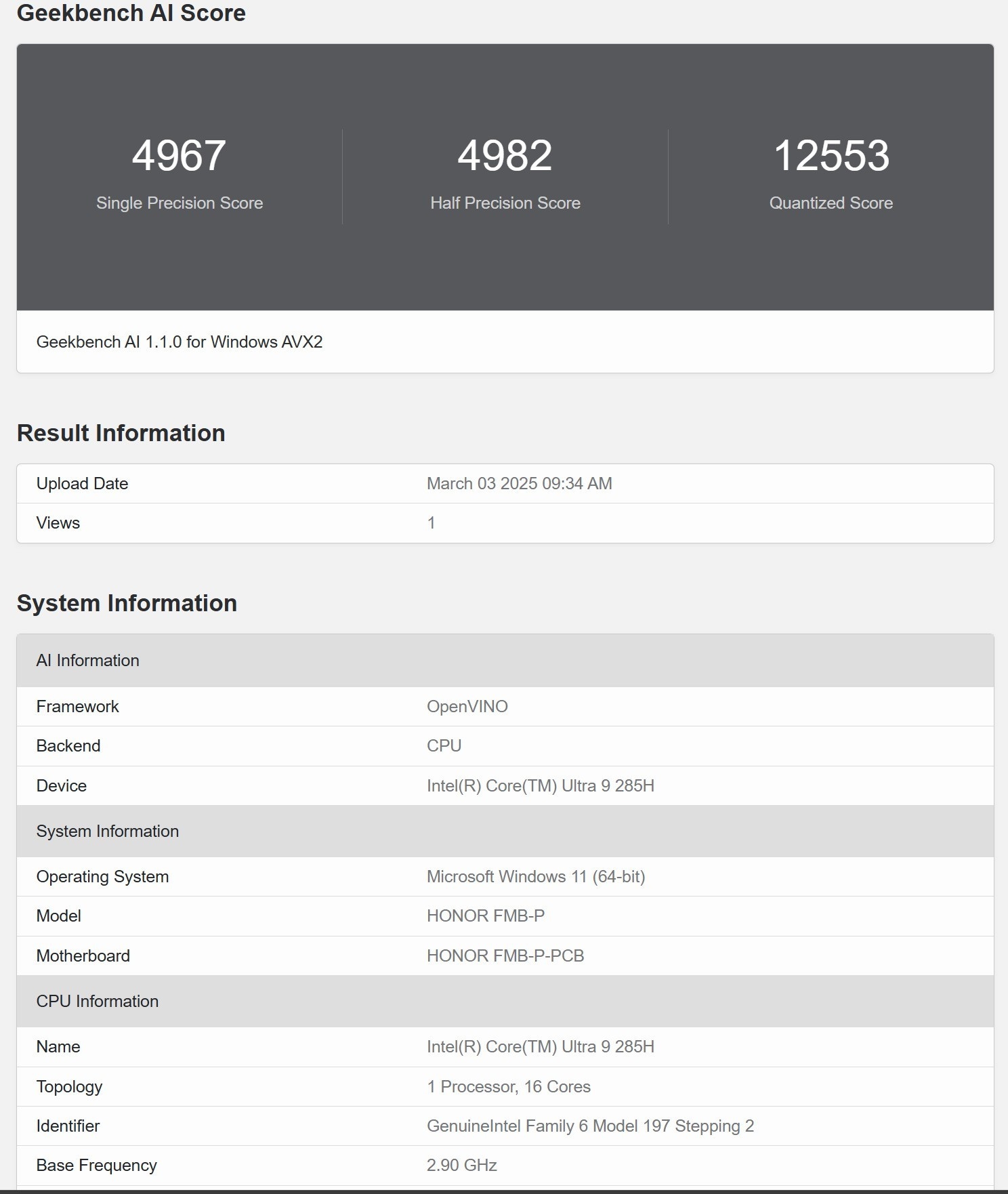
Task: Click the OpenVINO framework value
Action: [467, 707]
